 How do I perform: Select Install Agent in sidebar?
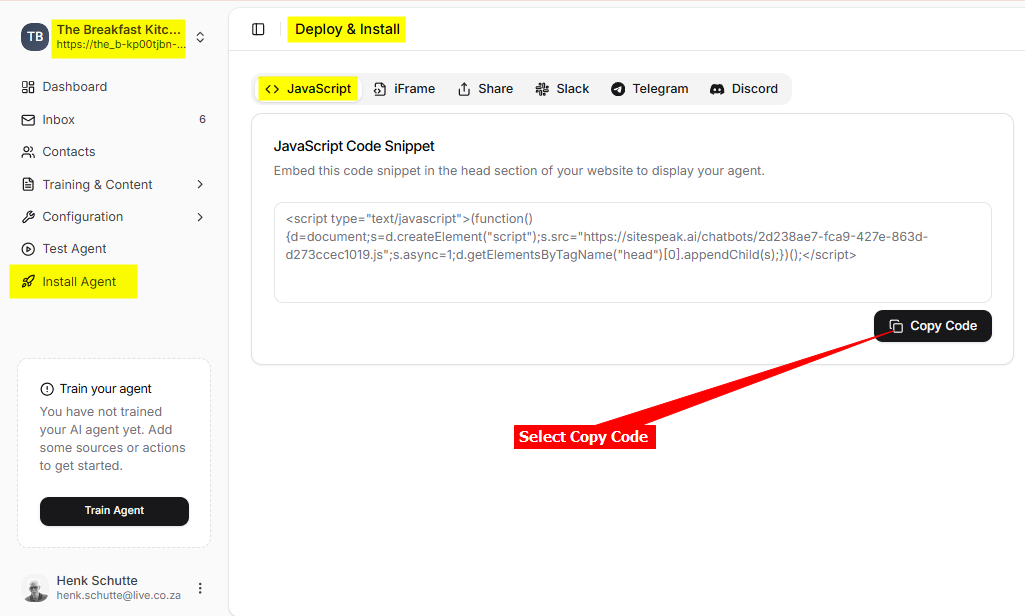tap(79, 281)
